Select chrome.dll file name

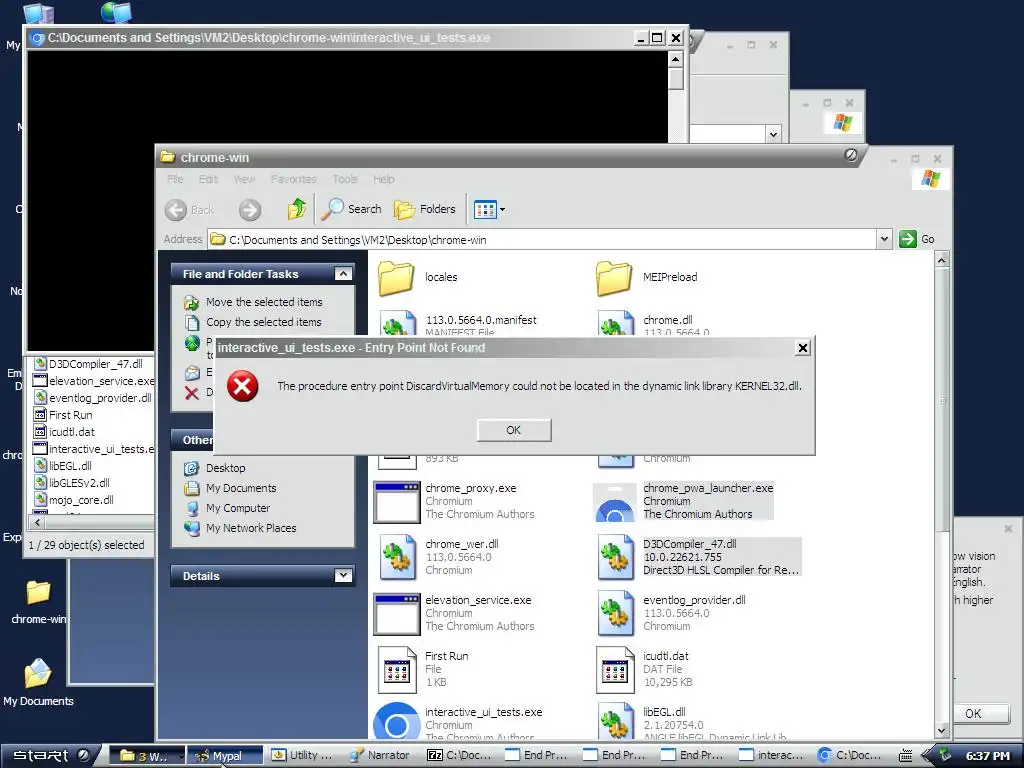tap(667, 320)
